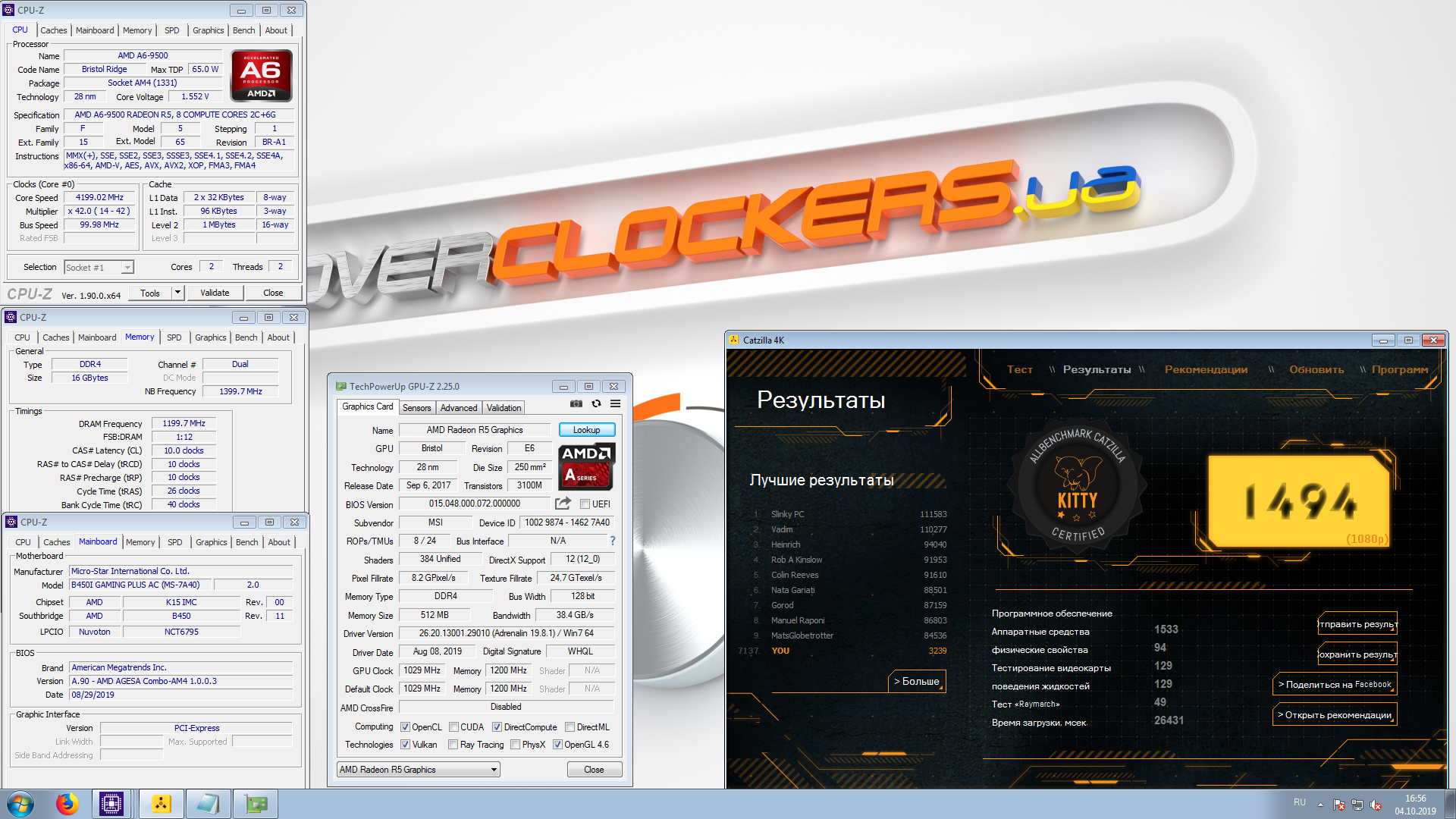Open SPD tab in the Memory CPU-Z window

tap(174, 337)
